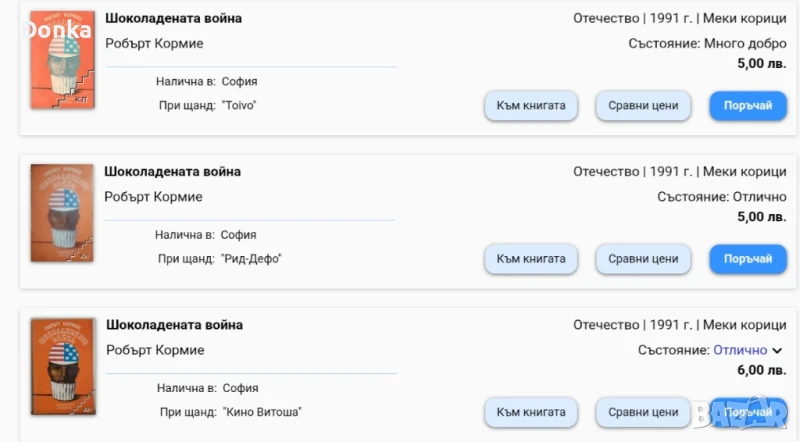Open "Към книгата" for Рид-Дефо listing
Image resolution: width=800 pixels, height=442 pixels.
pyautogui.click(x=531, y=258)
